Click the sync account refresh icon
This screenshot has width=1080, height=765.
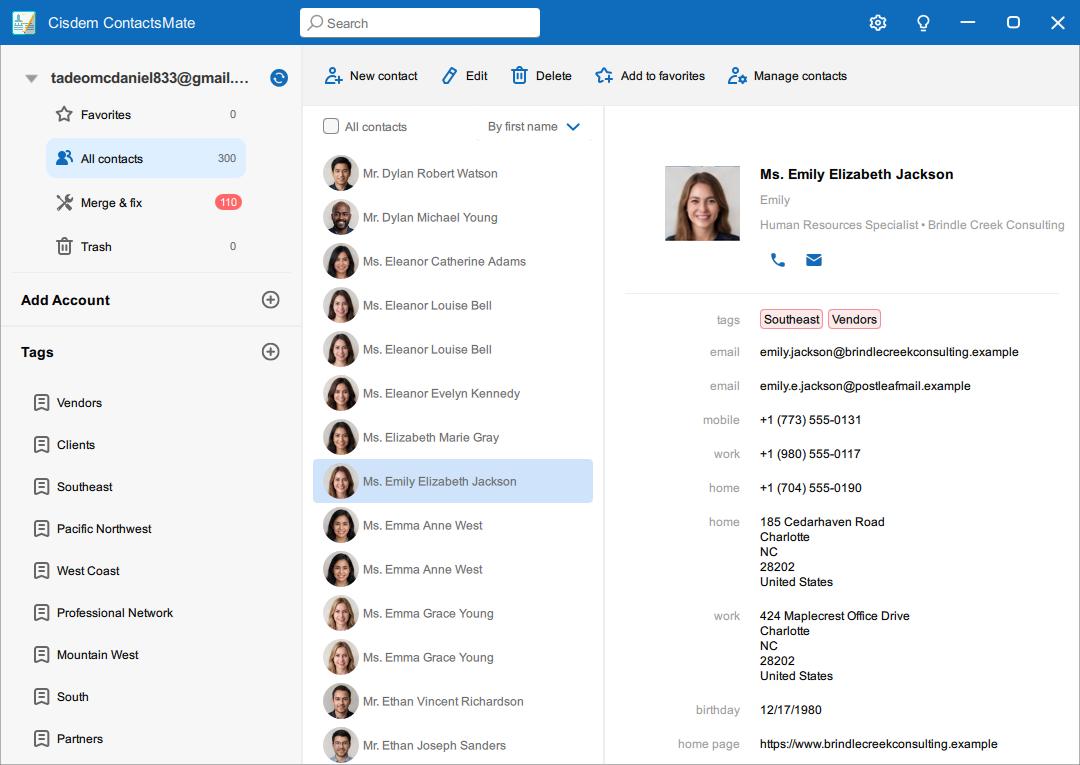tap(279, 78)
